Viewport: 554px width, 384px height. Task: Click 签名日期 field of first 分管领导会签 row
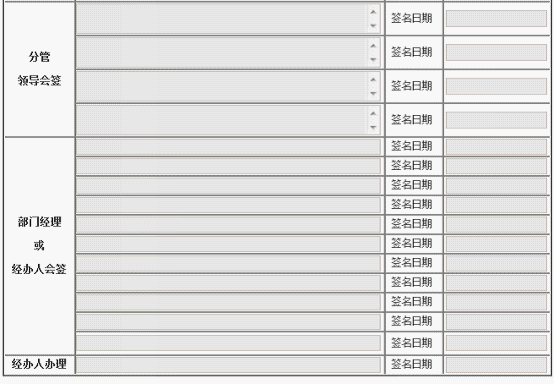[x=496, y=18]
